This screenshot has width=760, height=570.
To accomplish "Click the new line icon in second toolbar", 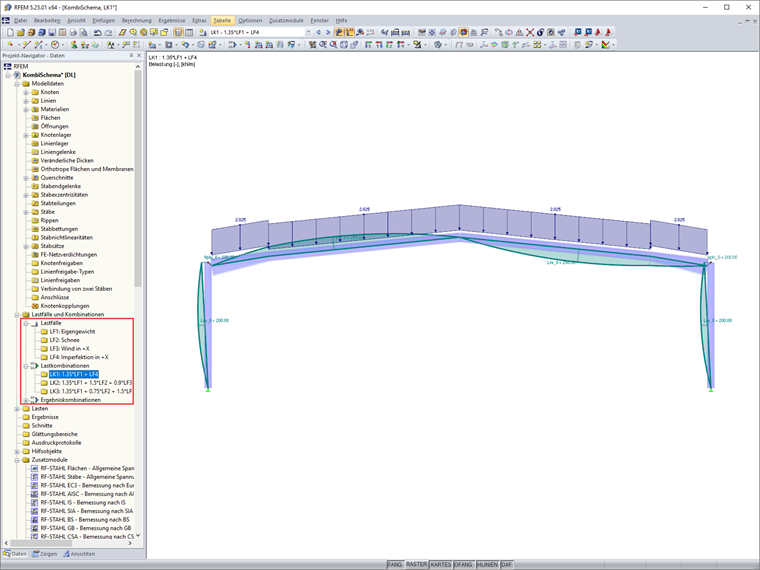I will (x=27, y=45).
